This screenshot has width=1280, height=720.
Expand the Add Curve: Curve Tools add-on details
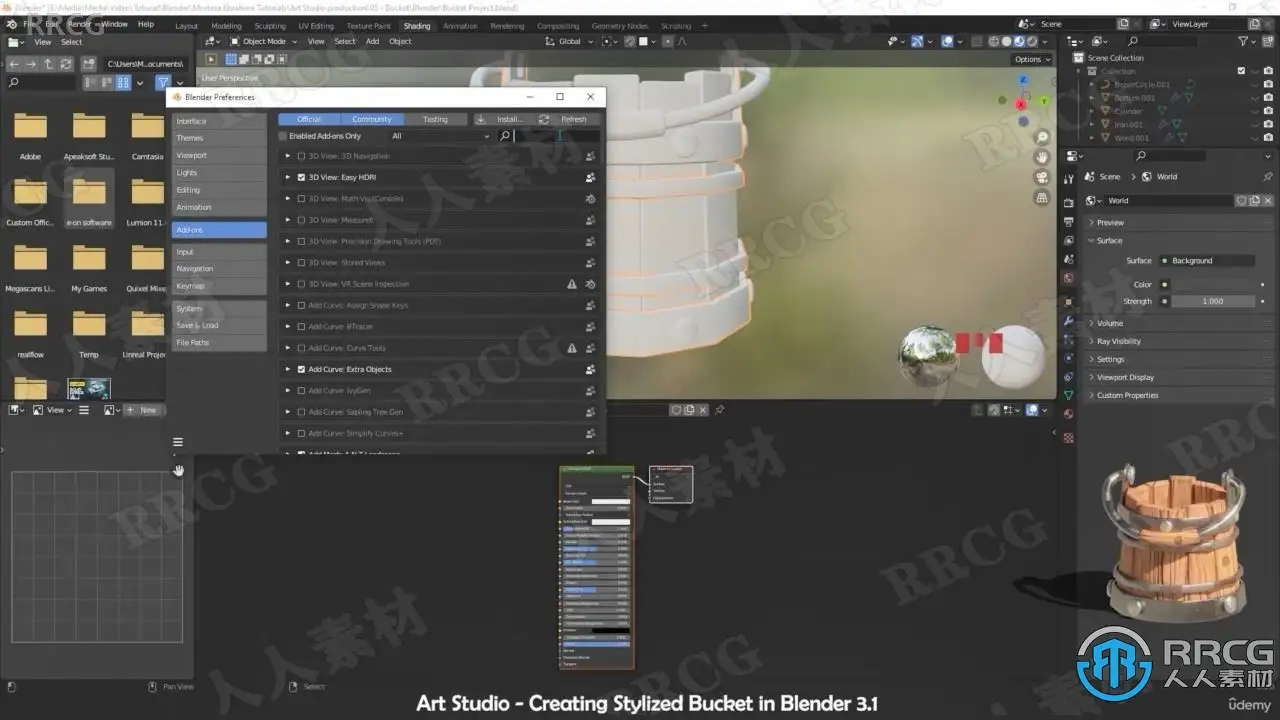pos(288,348)
